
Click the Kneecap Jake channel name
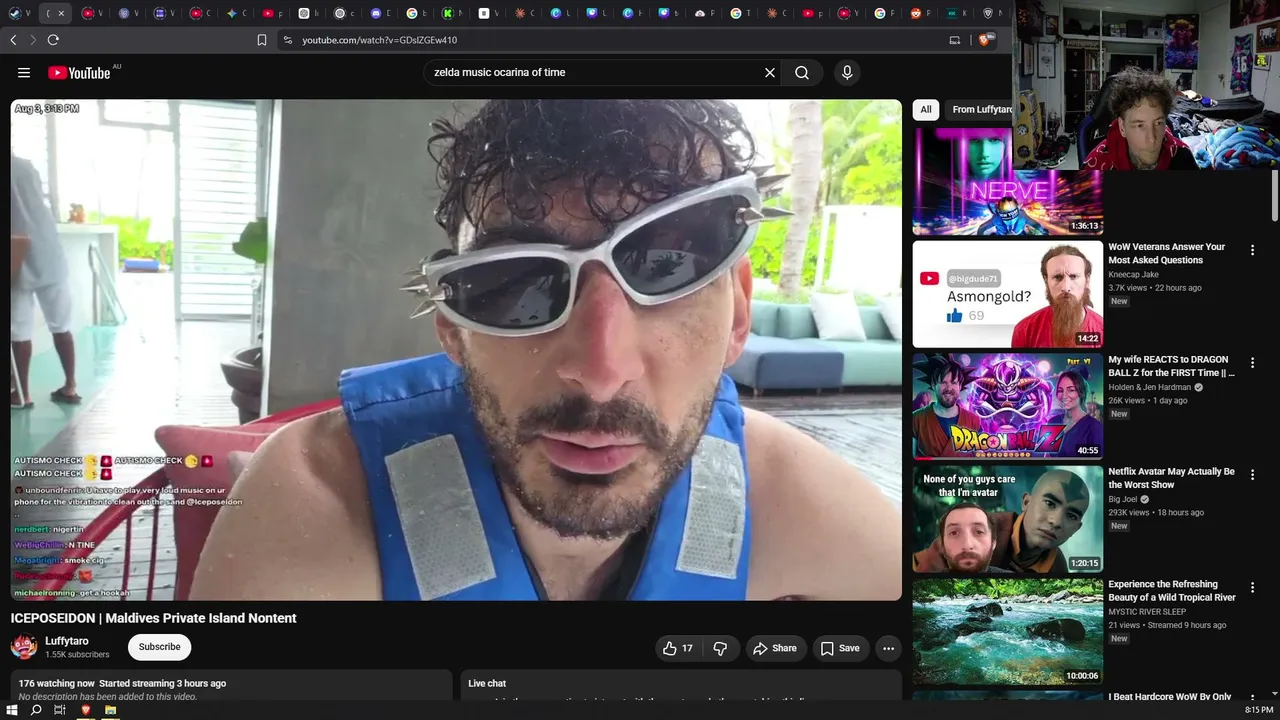click(1133, 275)
